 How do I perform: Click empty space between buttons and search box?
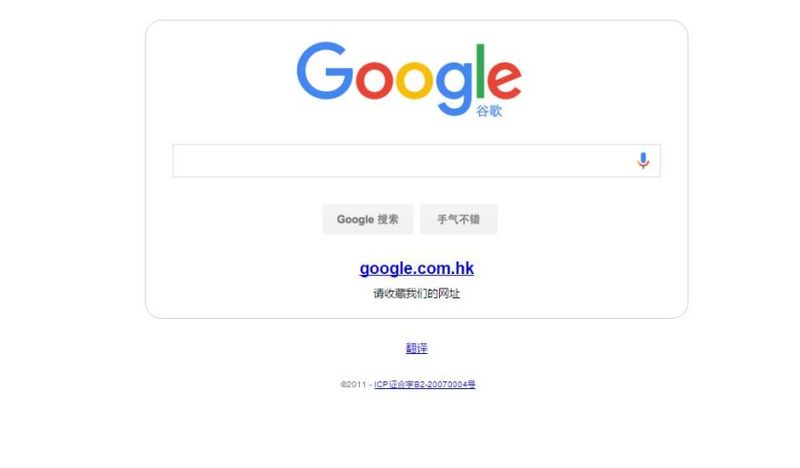(416, 191)
